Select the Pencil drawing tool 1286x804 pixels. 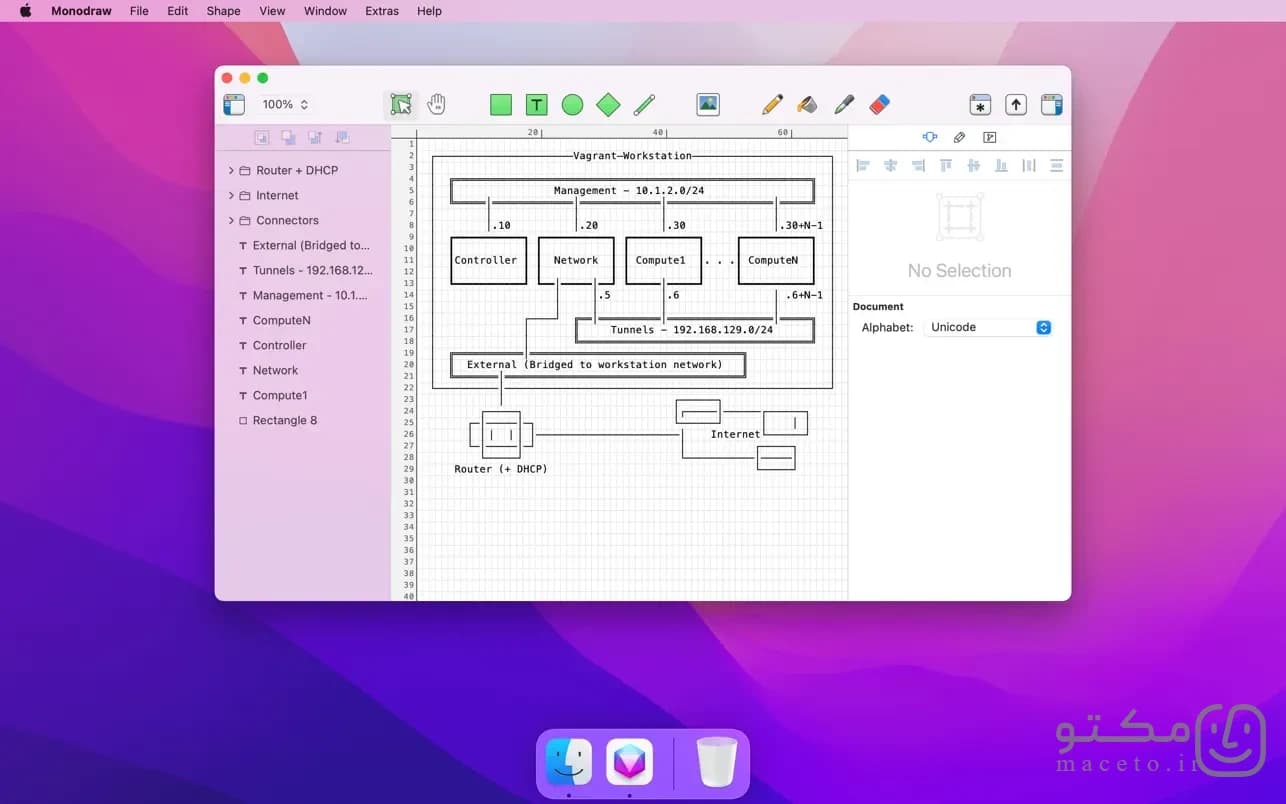[772, 104]
